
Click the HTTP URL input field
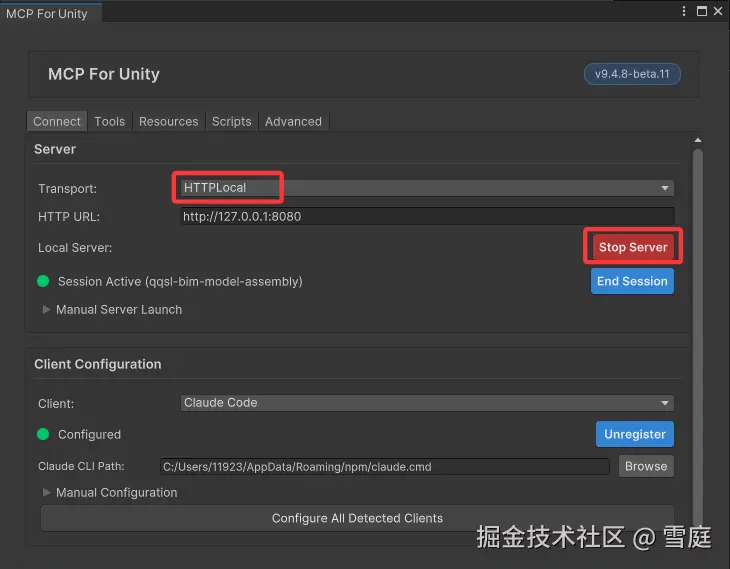coord(427,217)
